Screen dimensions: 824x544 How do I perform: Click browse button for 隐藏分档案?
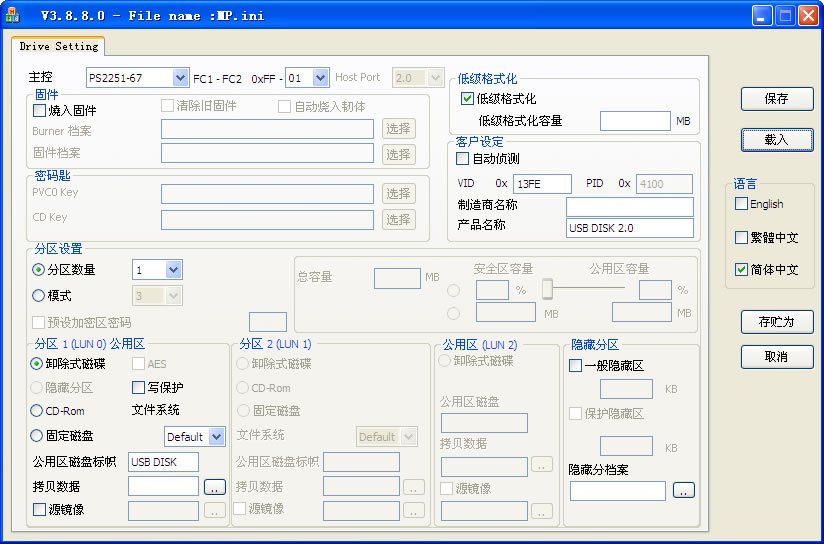(683, 491)
